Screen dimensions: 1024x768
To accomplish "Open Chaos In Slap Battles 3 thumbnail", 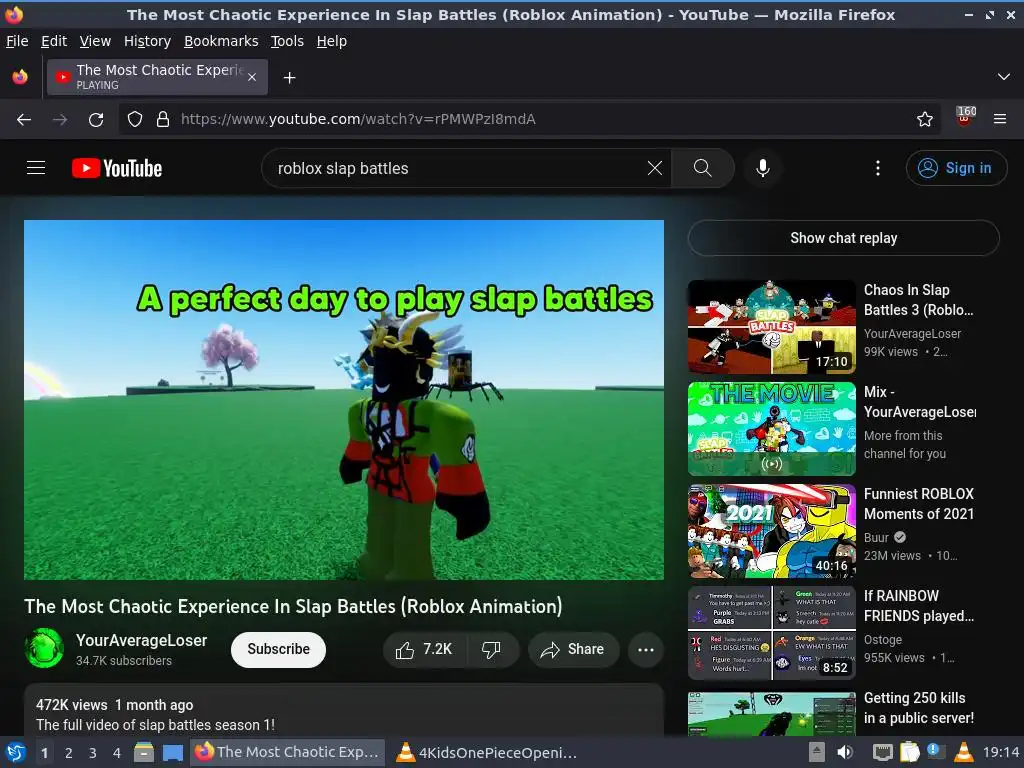I will click(771, 327).
